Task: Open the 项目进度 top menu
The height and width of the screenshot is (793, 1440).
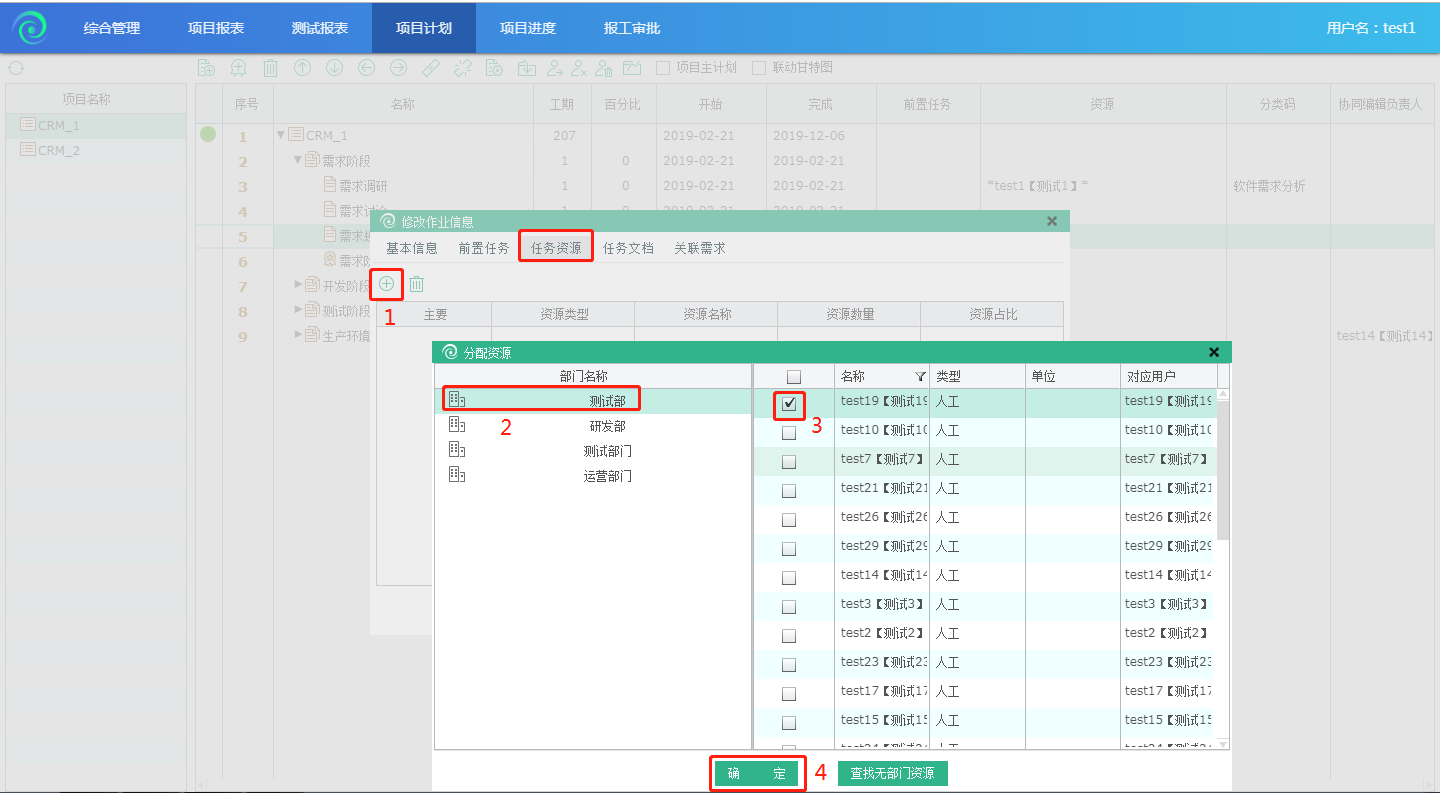Action: 527,28
